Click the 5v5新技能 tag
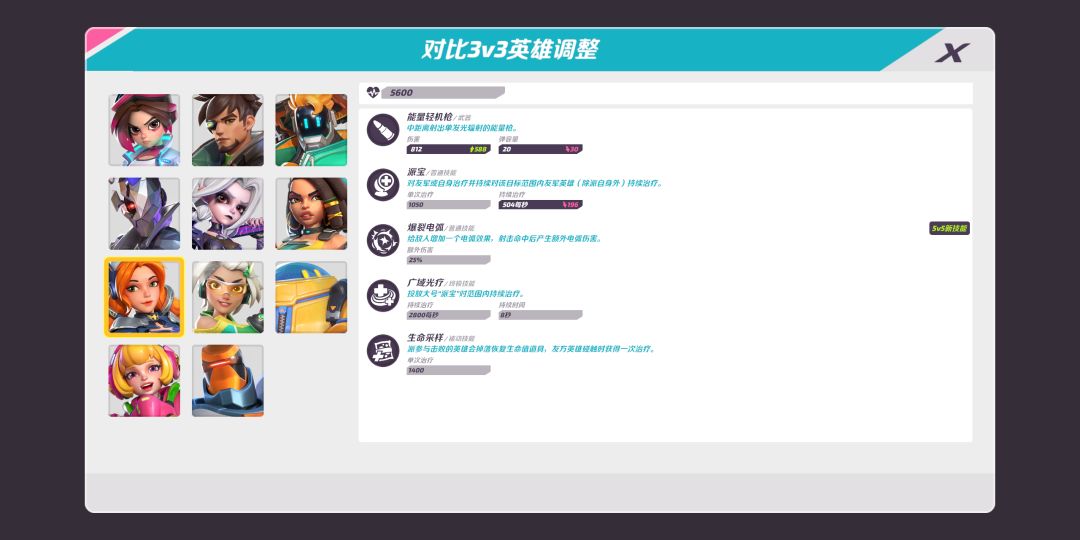 coord(949,228)
